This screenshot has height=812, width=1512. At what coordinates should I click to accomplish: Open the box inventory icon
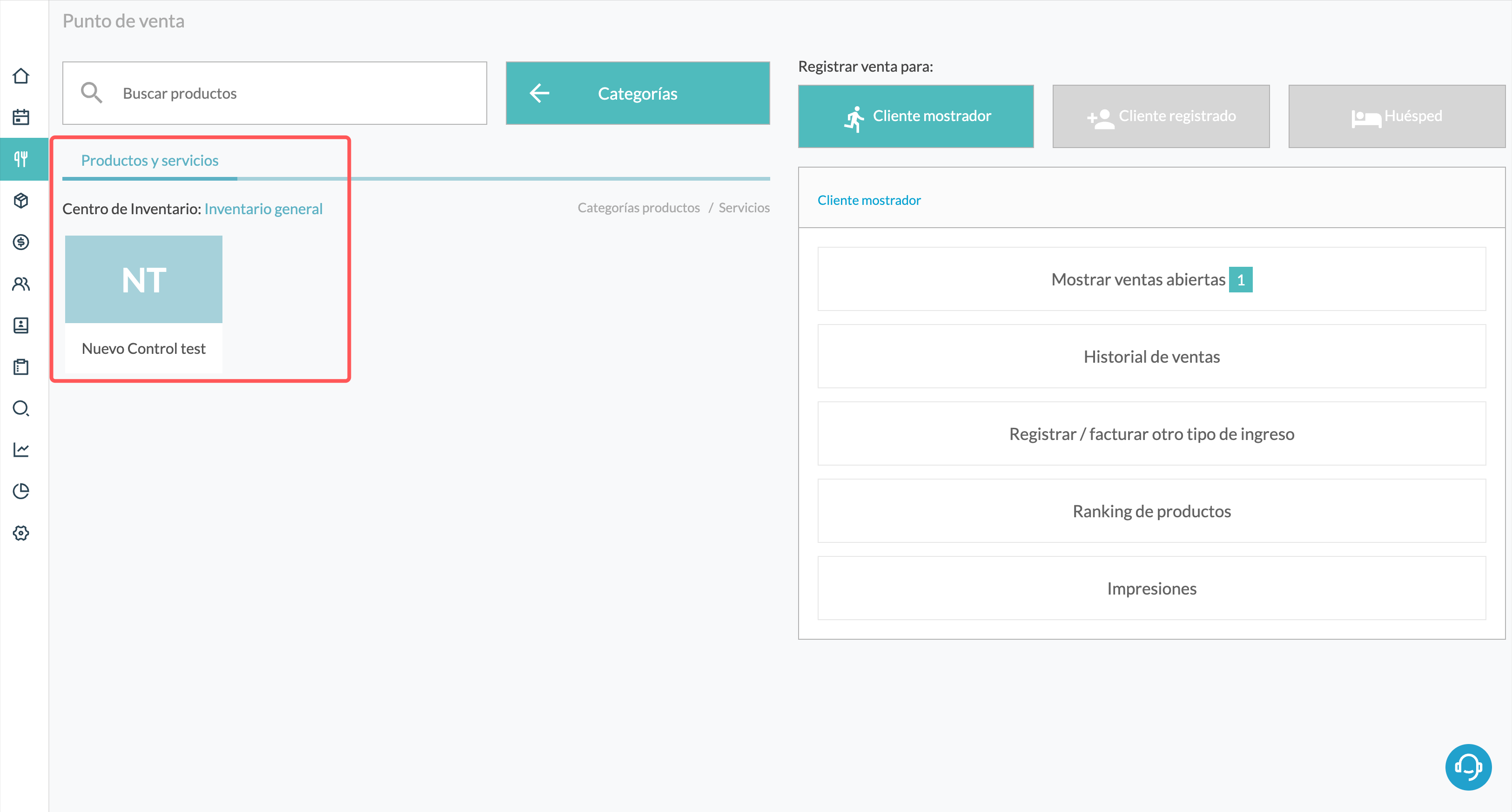tap(21, 201)
